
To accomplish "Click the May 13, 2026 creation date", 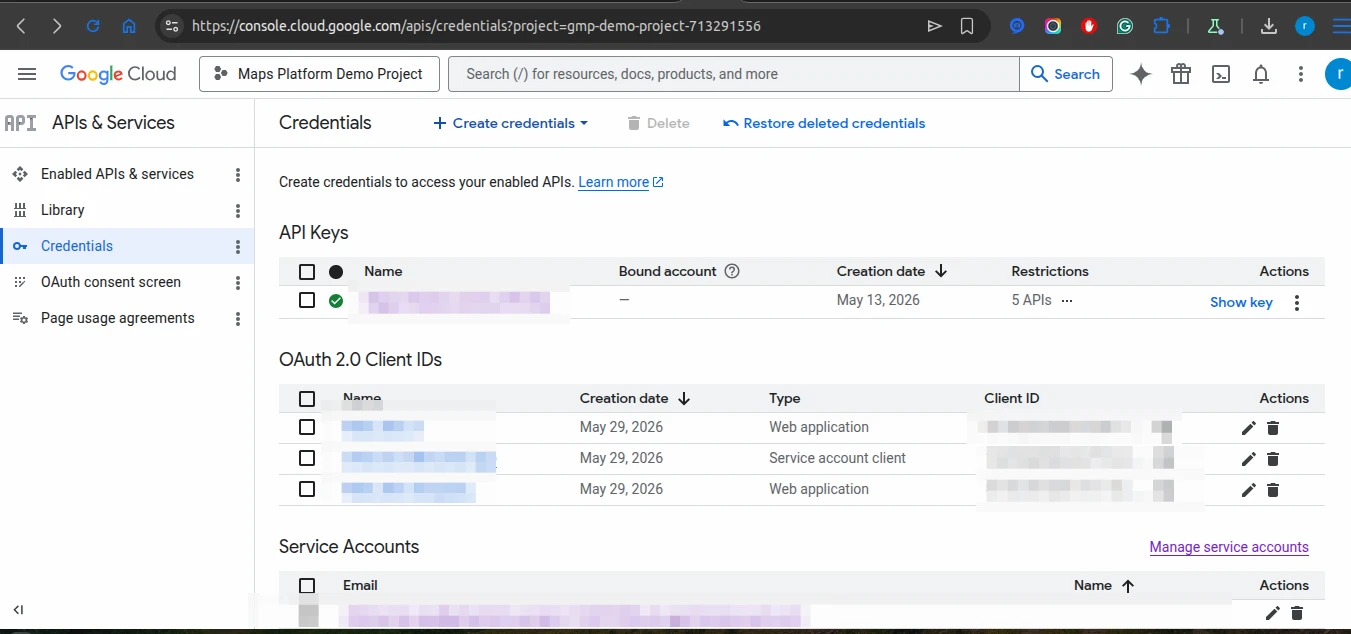I will 878,300.
